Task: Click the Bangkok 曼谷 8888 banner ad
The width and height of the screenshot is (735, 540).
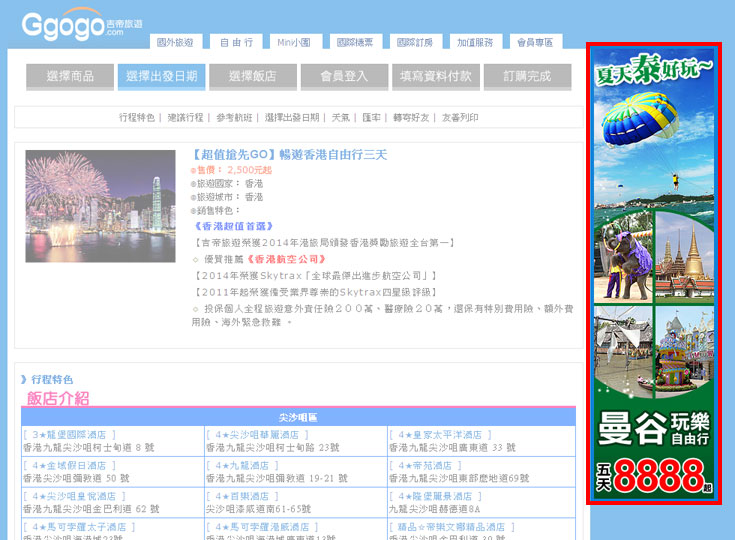Action: (x=654, y=273)
